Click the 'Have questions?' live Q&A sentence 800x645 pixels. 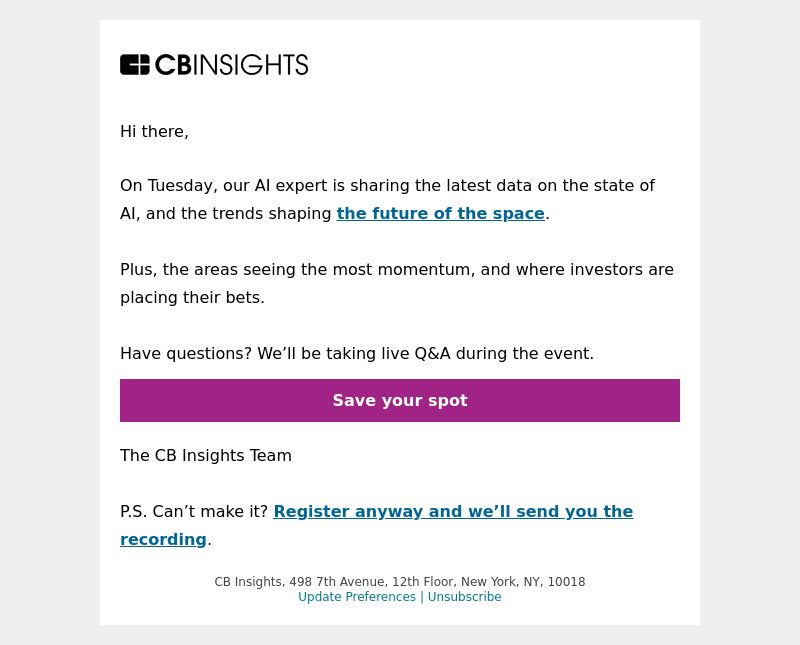click(357, 354)
